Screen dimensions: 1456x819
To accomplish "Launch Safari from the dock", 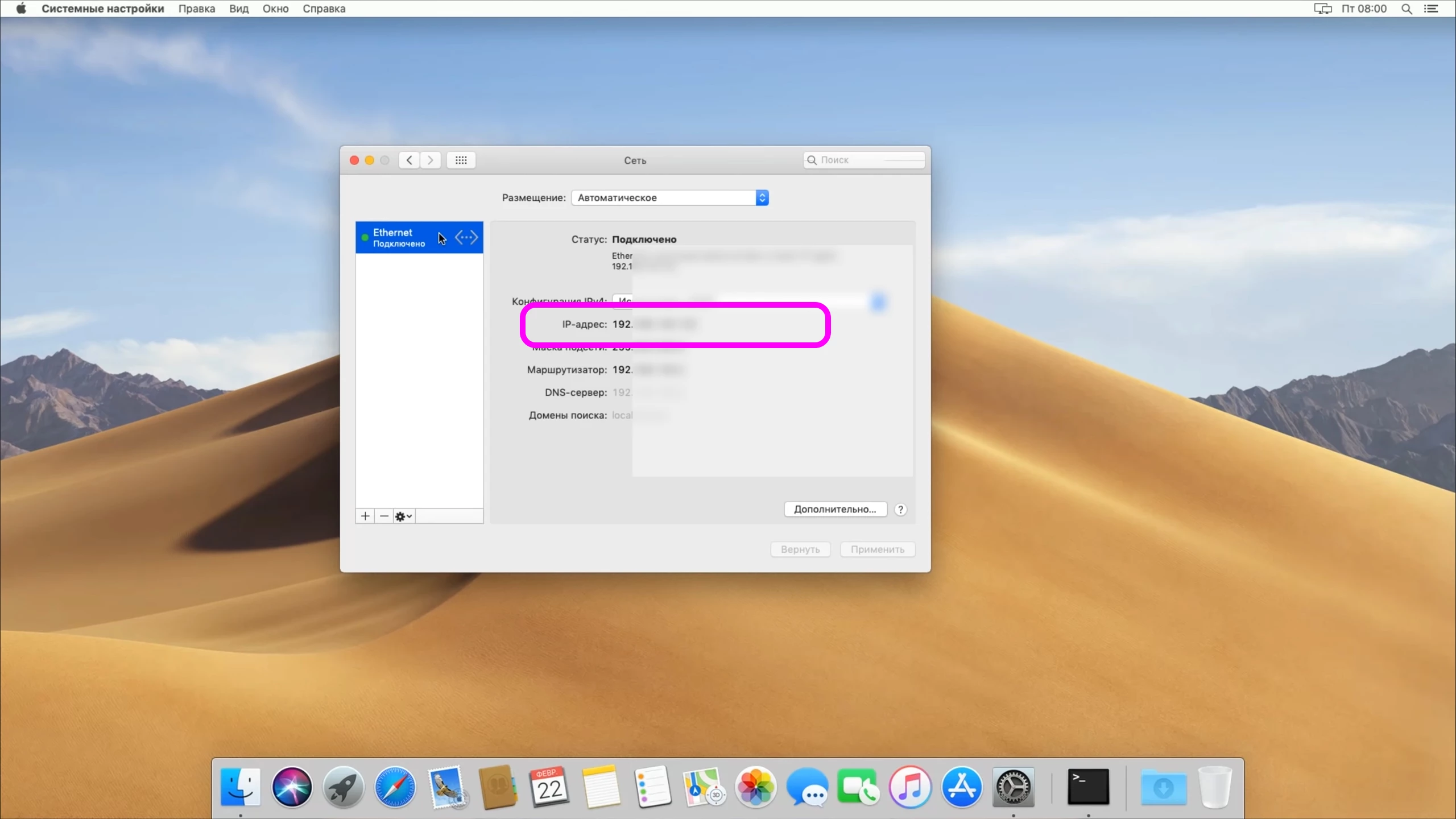I will [395, 788].
